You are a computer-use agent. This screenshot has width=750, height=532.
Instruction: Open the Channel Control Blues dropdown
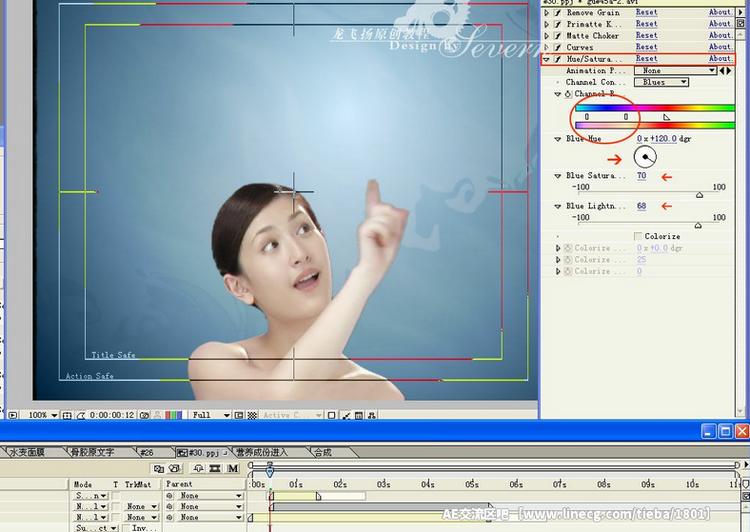[661, 82]
